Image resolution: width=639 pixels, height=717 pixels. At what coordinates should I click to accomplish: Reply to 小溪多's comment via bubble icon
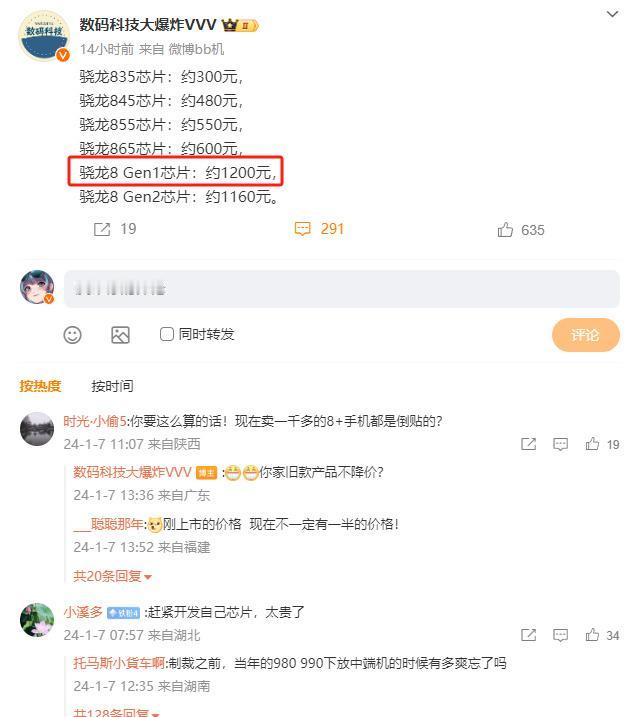click(560, 635)
